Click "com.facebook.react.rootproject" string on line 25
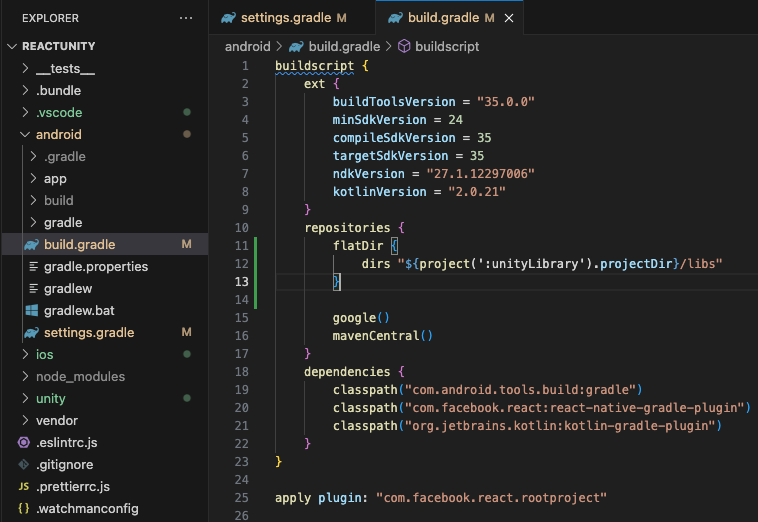758x522 pixels. point(491,498)
